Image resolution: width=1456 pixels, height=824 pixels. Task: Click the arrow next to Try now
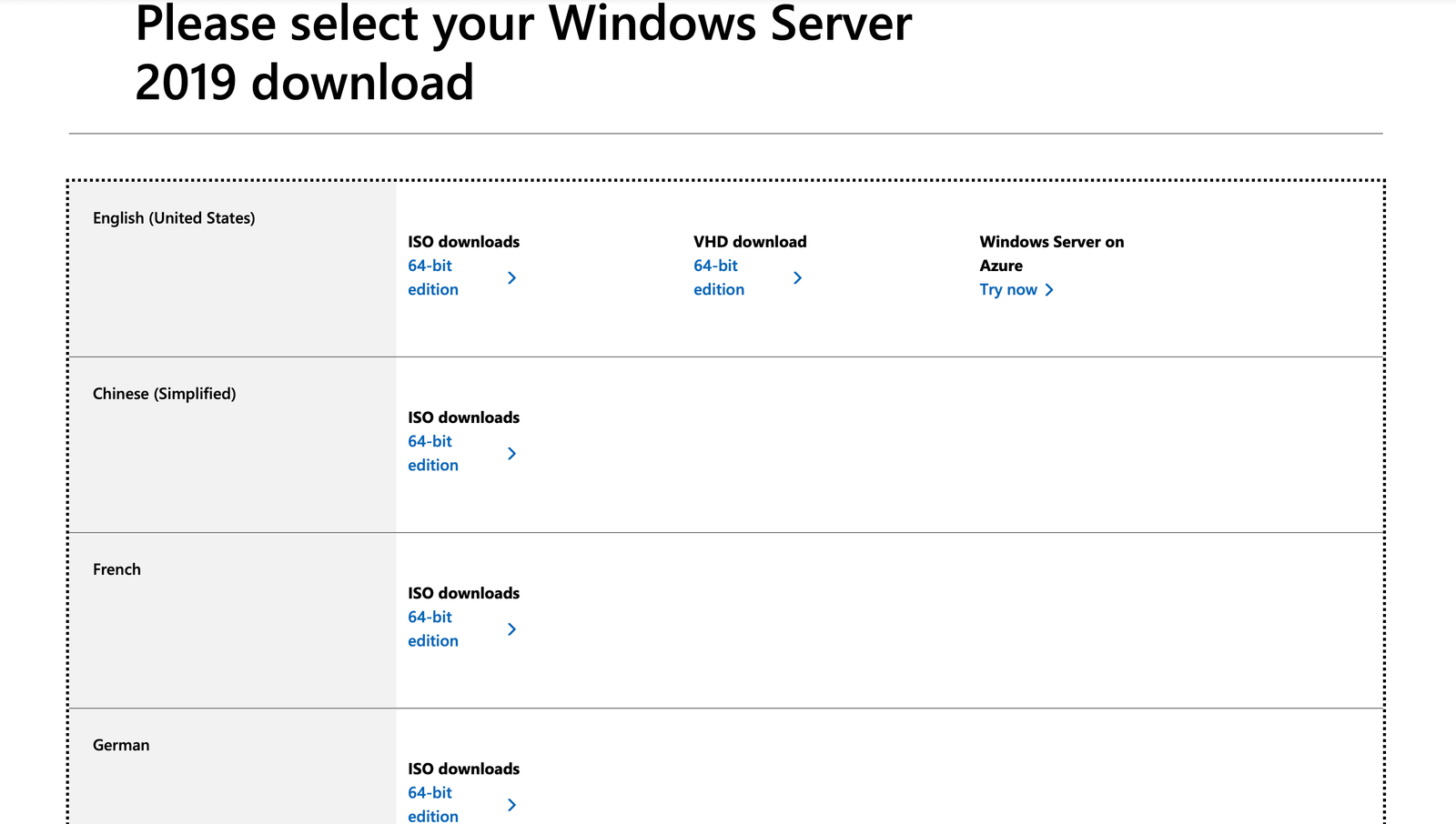1049,289
